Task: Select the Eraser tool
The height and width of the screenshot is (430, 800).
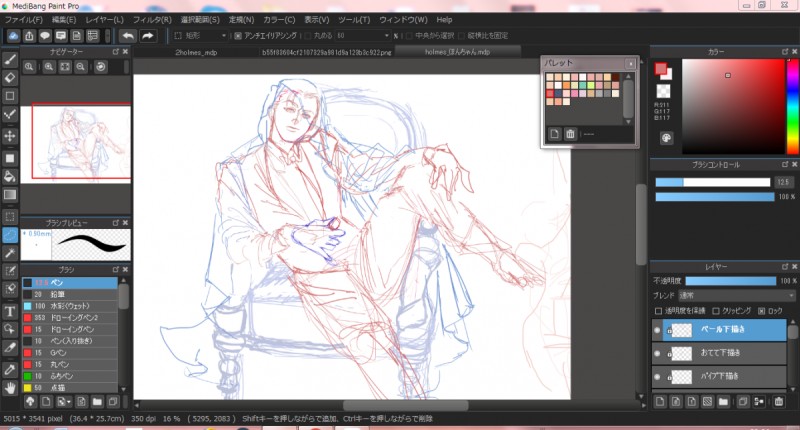Action: point(10,78)
